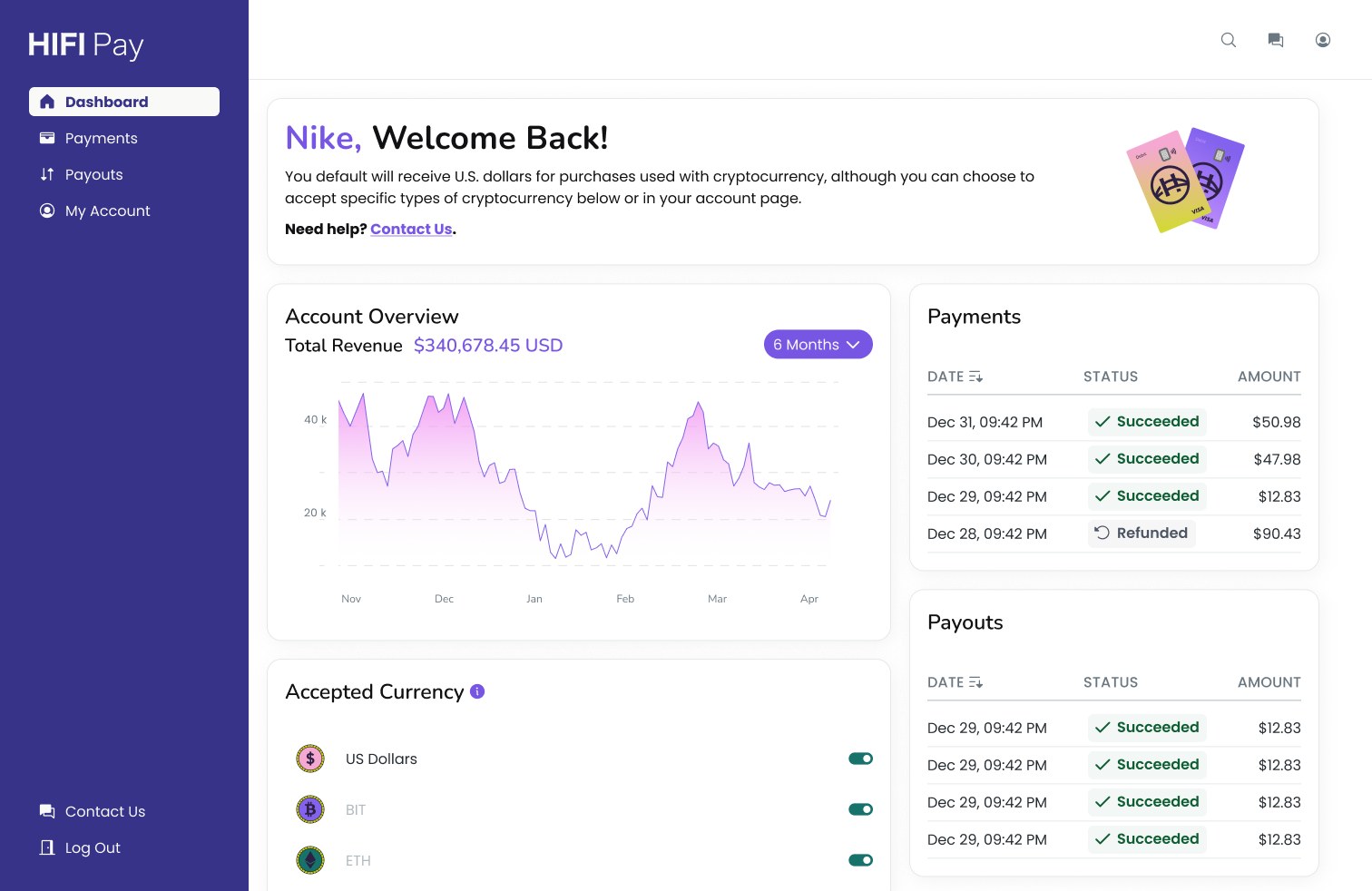
Task: Click the Refunded status badge
Action: click(x=1142, y=534)
